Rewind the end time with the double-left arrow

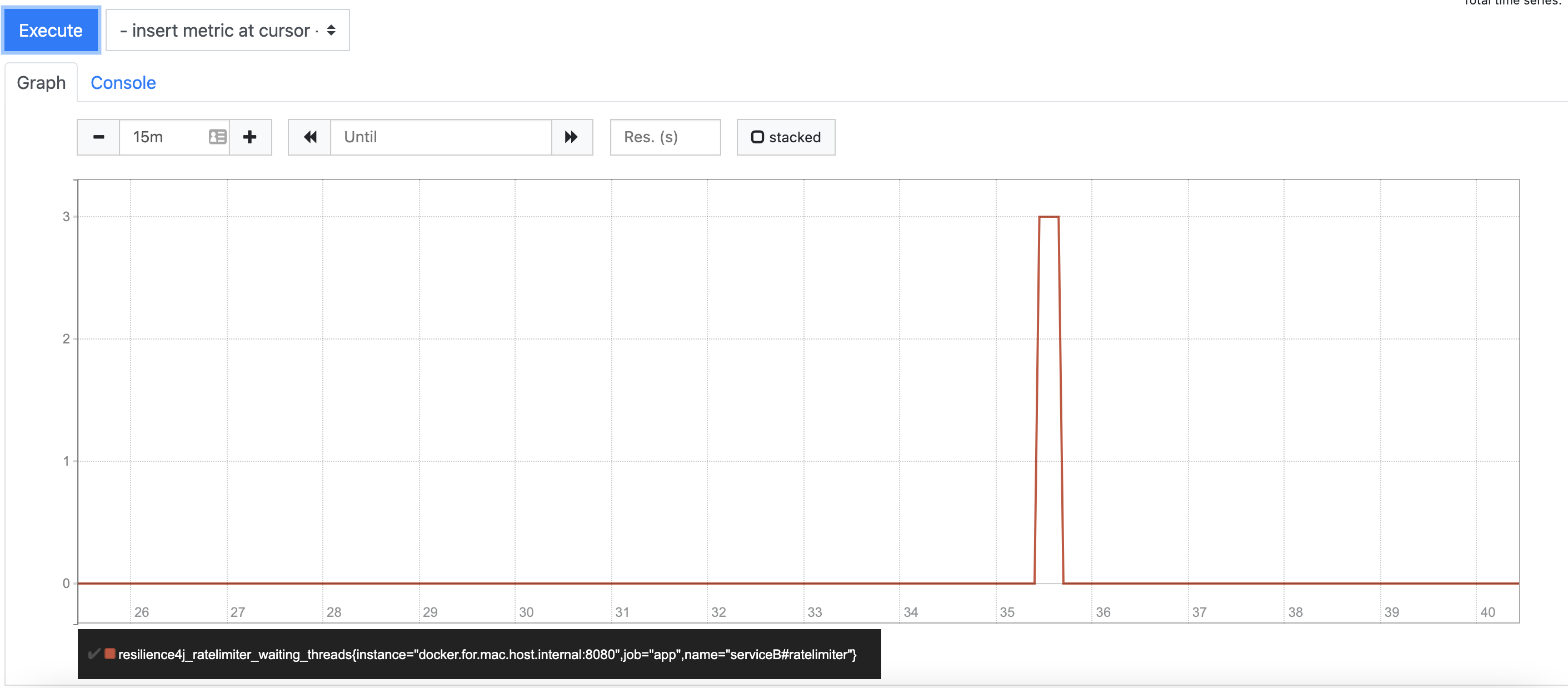click(310, 137)
